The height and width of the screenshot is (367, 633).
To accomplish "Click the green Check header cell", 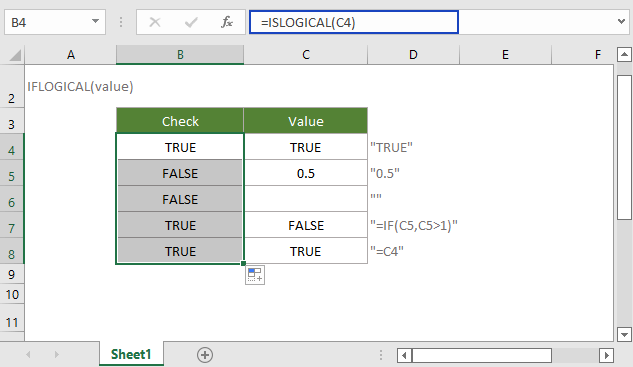I will pos(180,121).
